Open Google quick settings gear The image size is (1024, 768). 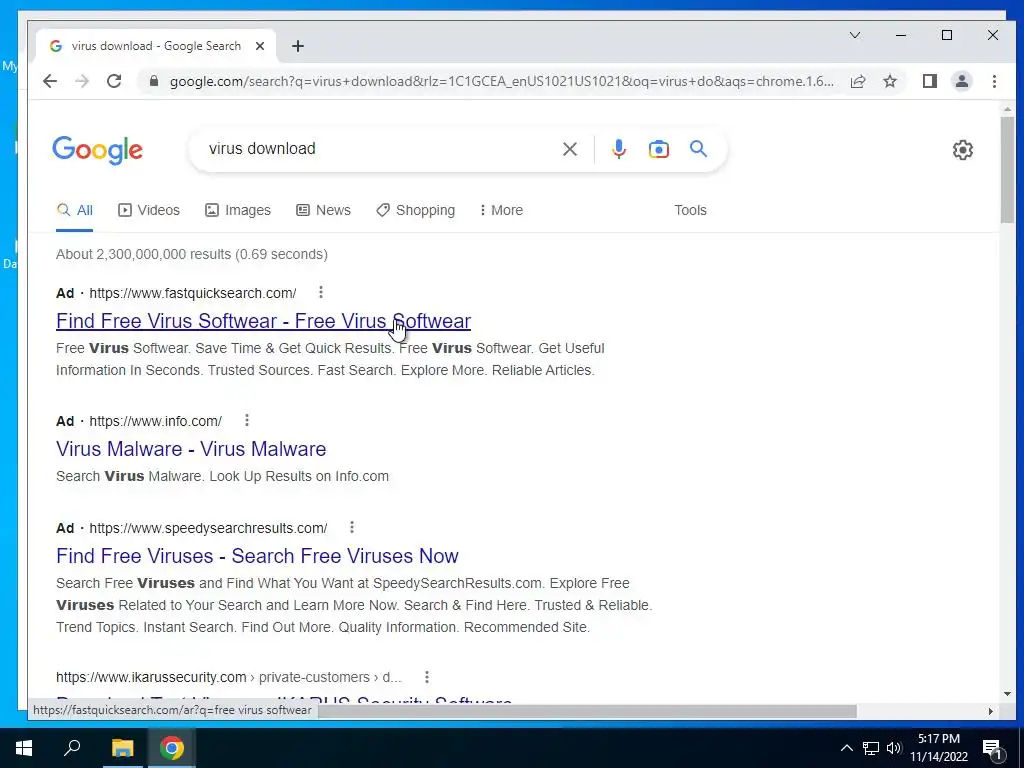point(963,150)
